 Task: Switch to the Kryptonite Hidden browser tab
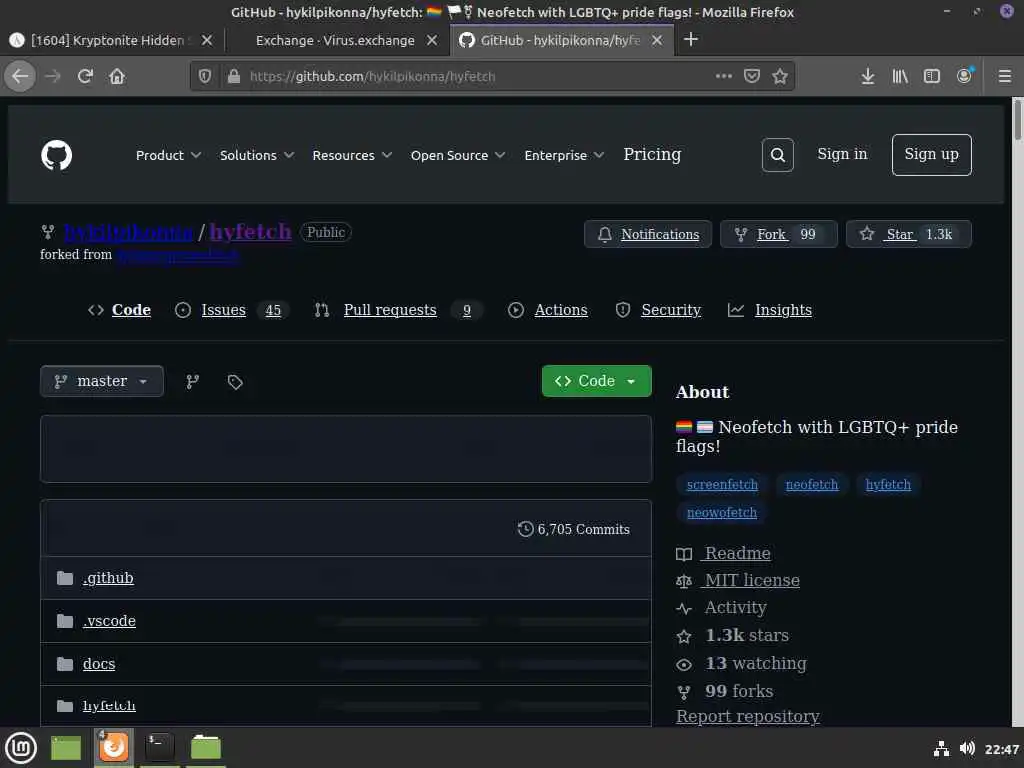click(x=108, y=40)
